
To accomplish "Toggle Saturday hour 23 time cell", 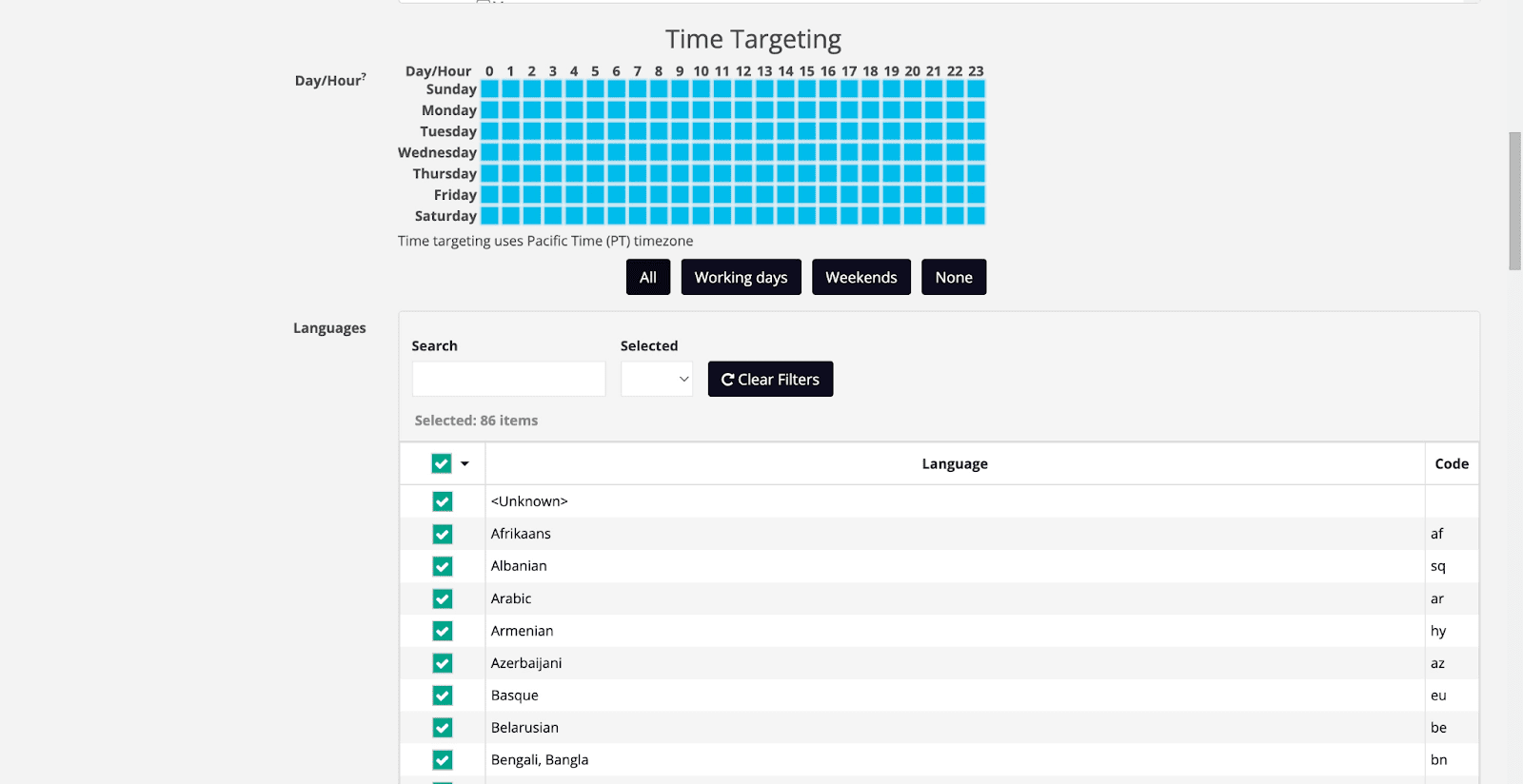I will [976, 216].
